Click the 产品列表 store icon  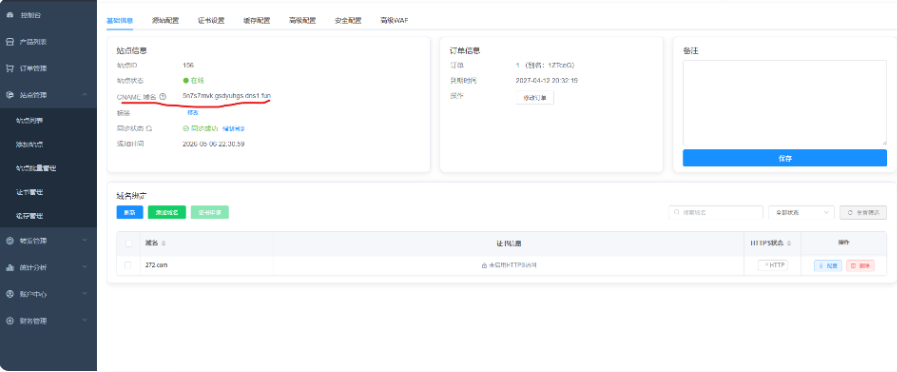click(10, 42)
